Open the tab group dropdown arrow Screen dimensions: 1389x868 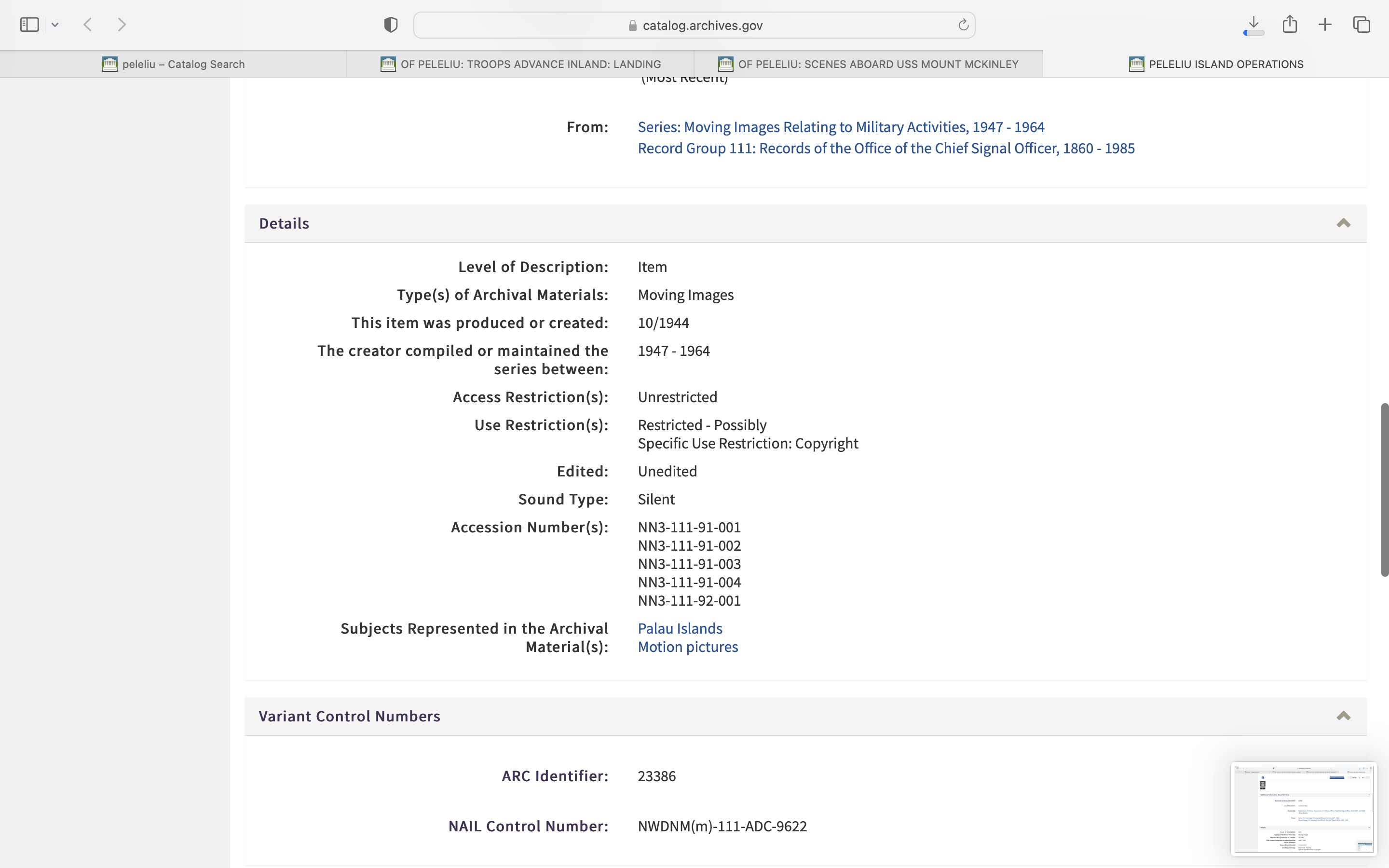[55, 25]
